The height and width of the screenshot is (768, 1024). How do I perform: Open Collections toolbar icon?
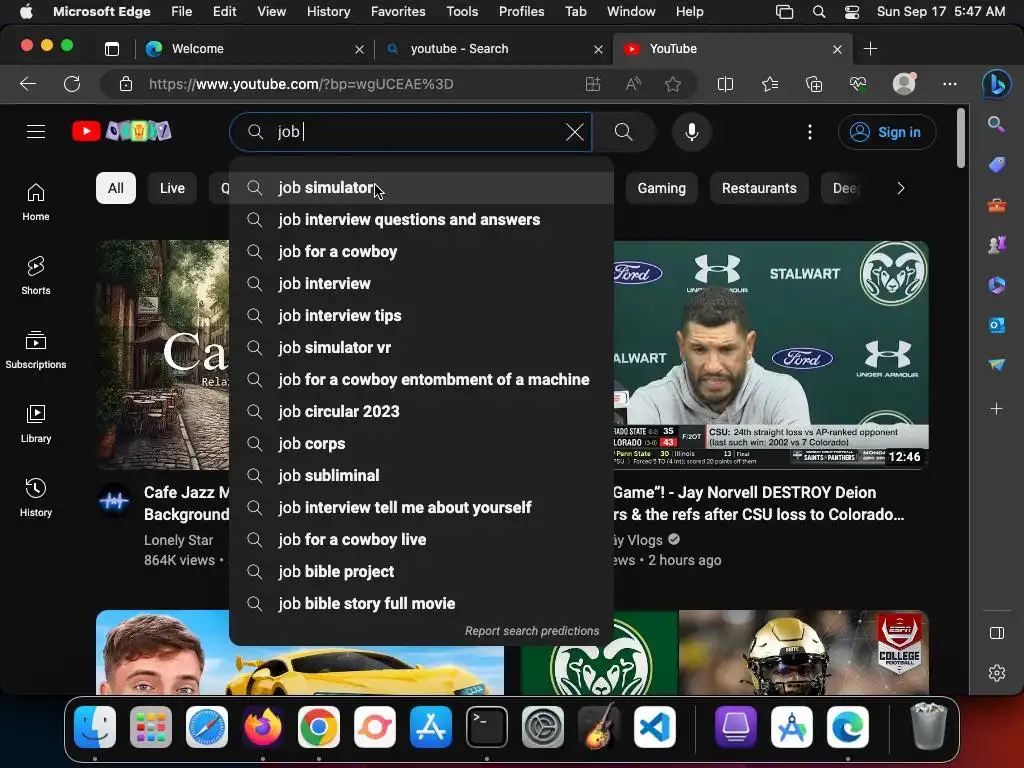[x=814, y=84]
